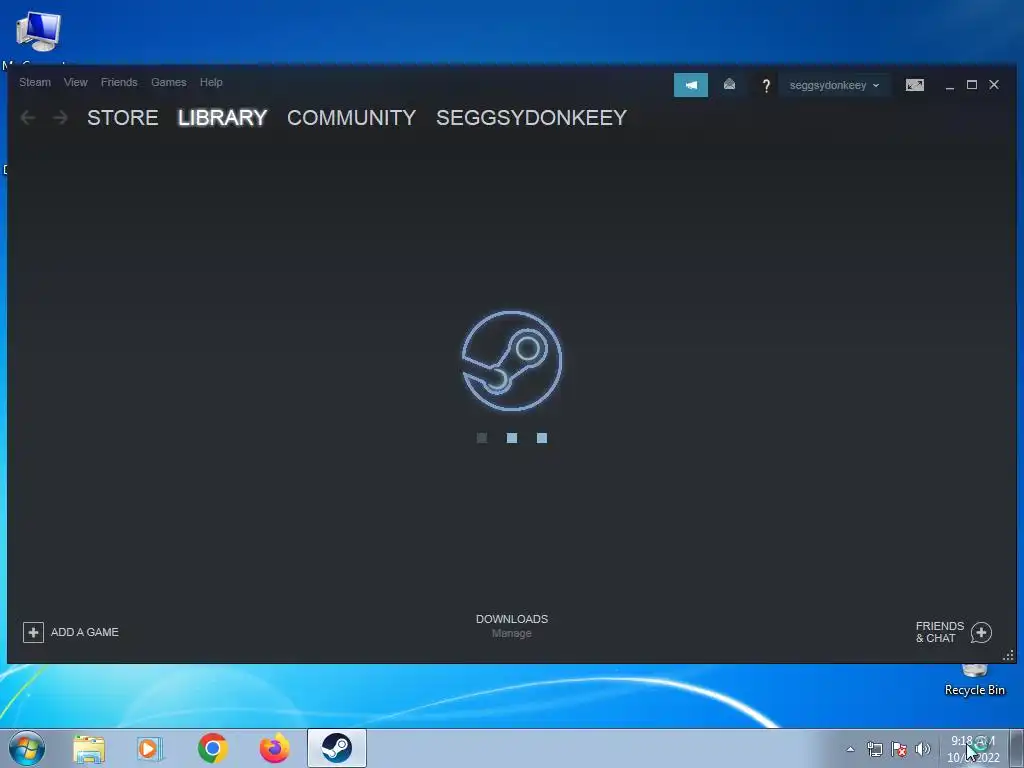Click the Steam taskbar button
Image resolution: width=1024 pixels, height=768 pixels.
coord(337,748)
